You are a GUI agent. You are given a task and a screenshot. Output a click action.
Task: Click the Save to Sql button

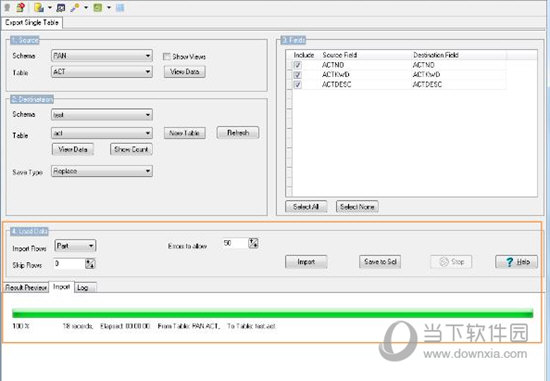(380, 262)
